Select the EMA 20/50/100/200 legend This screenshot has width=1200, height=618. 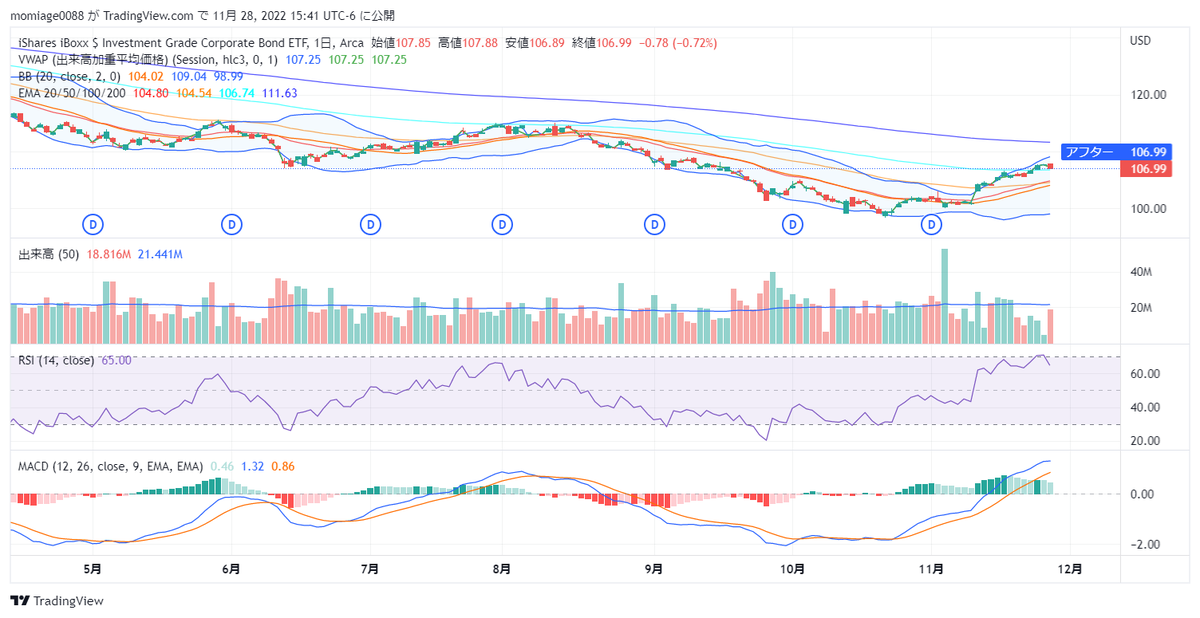72,92
